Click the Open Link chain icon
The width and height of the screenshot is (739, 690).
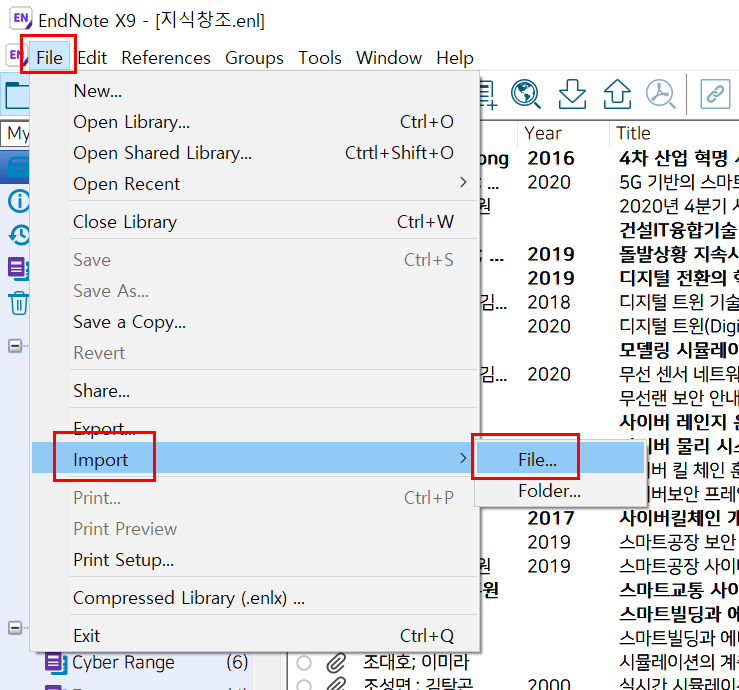point(715,94)
